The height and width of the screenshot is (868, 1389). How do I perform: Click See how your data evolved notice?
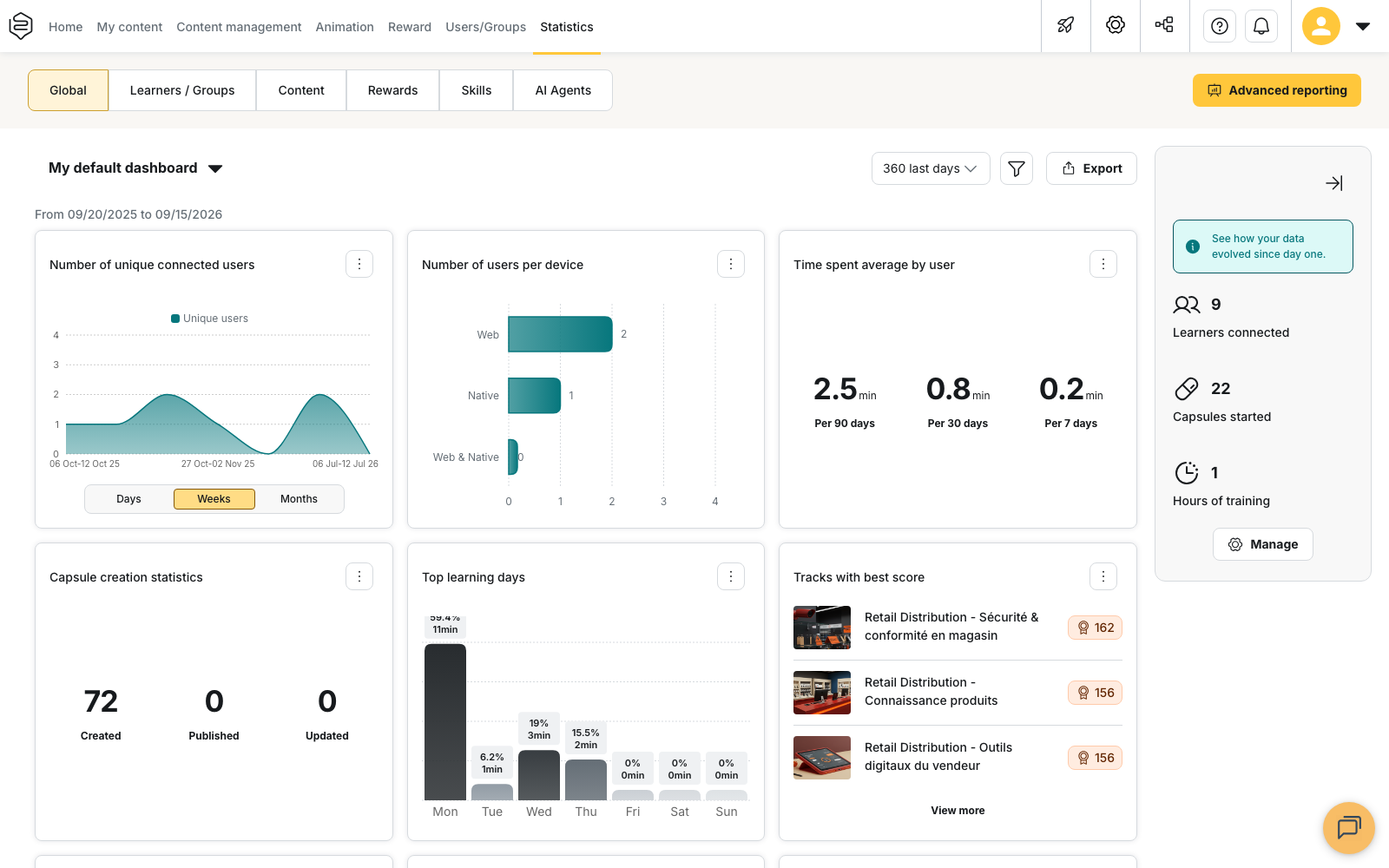[x=1263, y=247]
